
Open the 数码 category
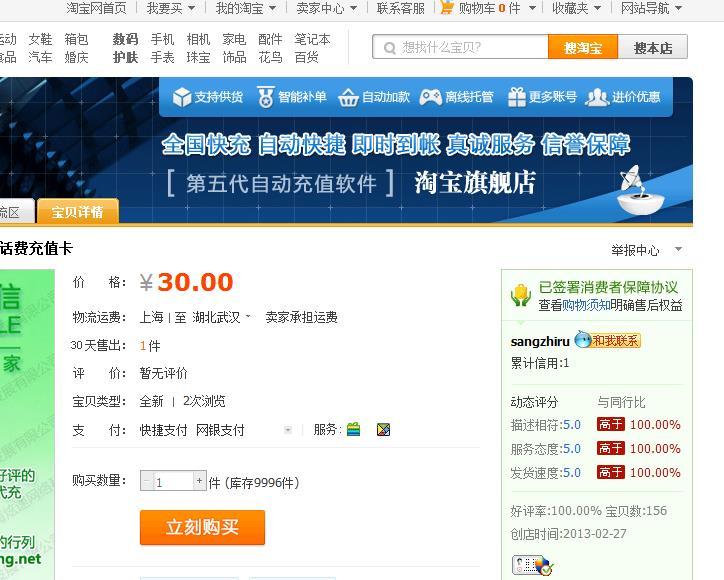coord(125,39)
